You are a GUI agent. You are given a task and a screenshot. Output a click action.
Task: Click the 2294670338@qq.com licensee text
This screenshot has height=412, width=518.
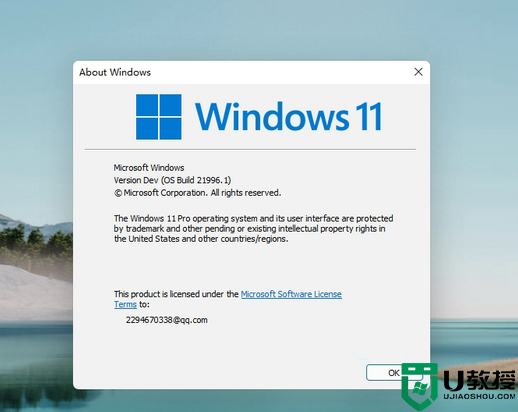click(x=167, y=320)
